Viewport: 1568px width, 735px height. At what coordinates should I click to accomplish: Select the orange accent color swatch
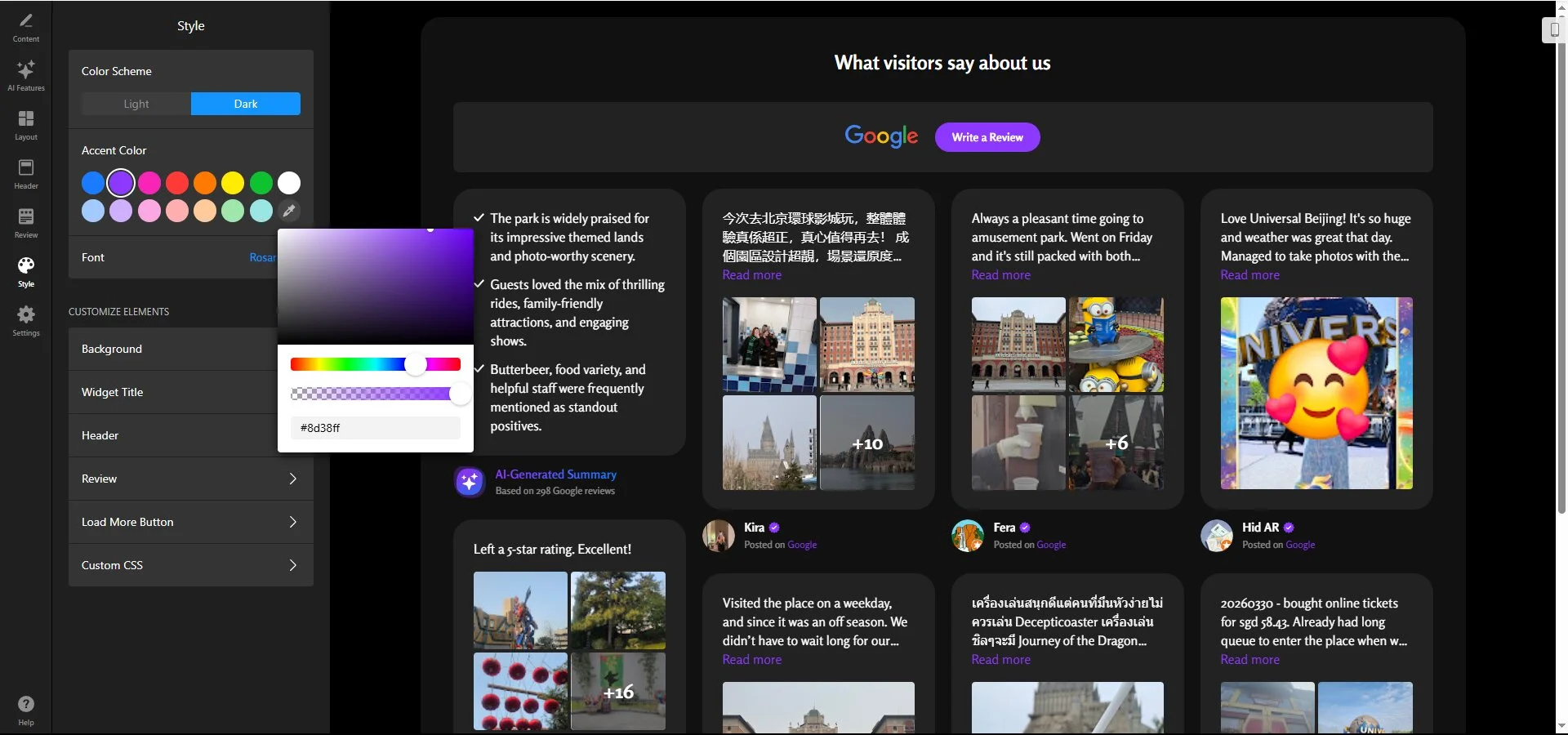205,183
